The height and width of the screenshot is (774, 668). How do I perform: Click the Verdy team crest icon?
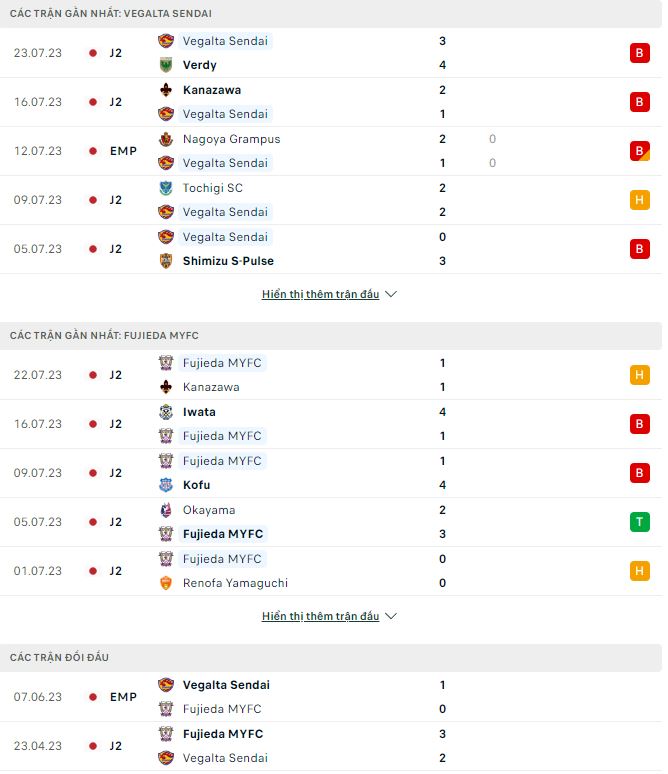pos(166,65)
